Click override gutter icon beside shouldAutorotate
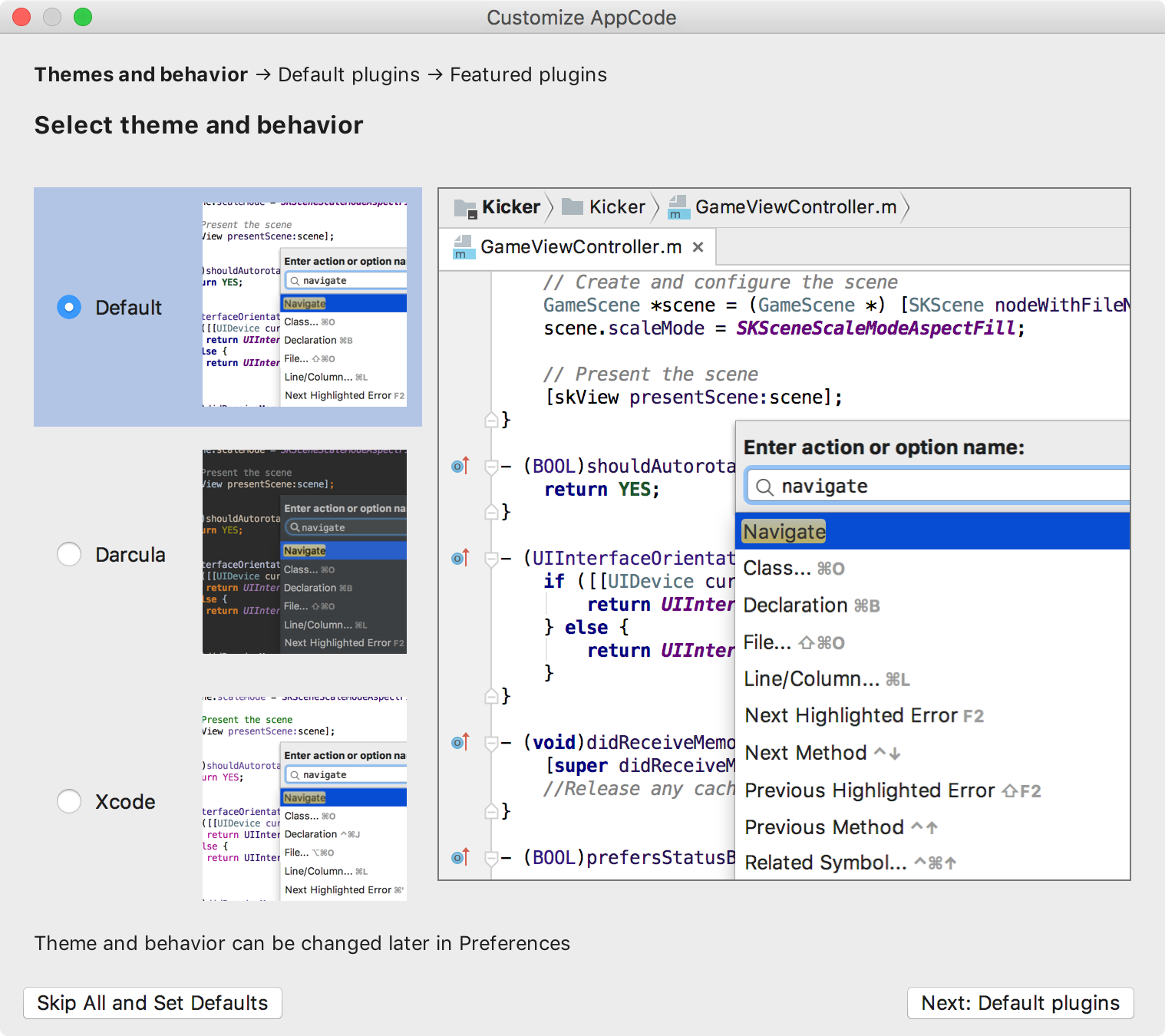 click(x=460, y=466)
